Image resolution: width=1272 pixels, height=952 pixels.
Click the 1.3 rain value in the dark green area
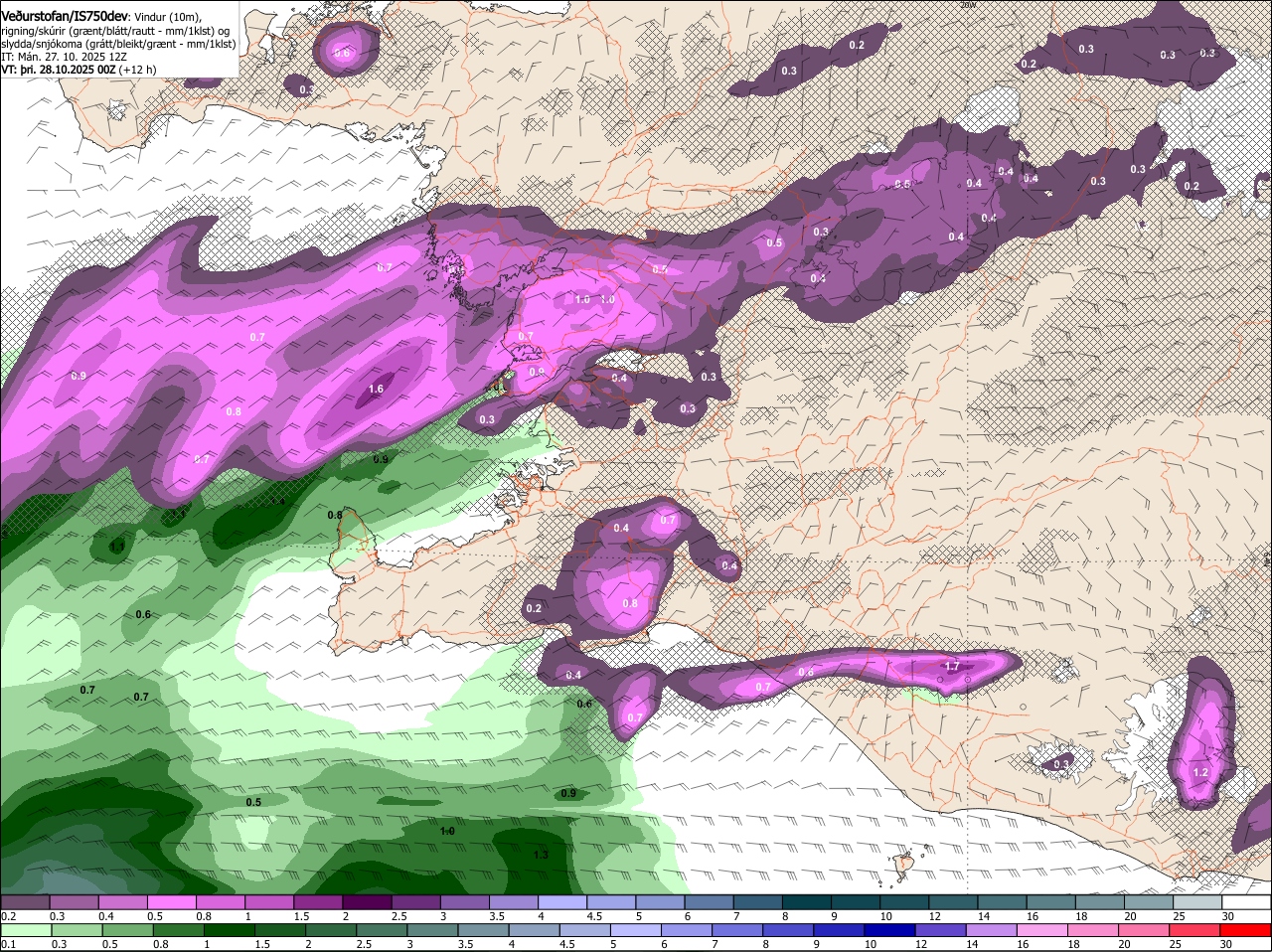coord(541,855)
